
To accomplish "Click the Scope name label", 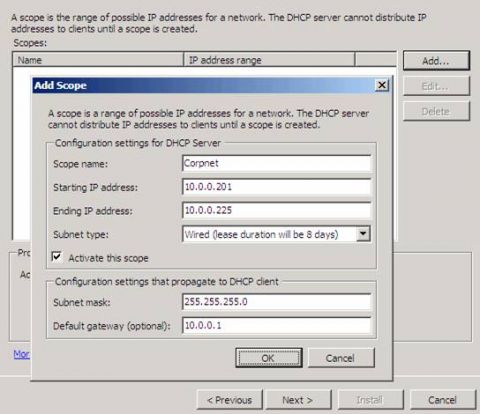I will tap(81, 164).
